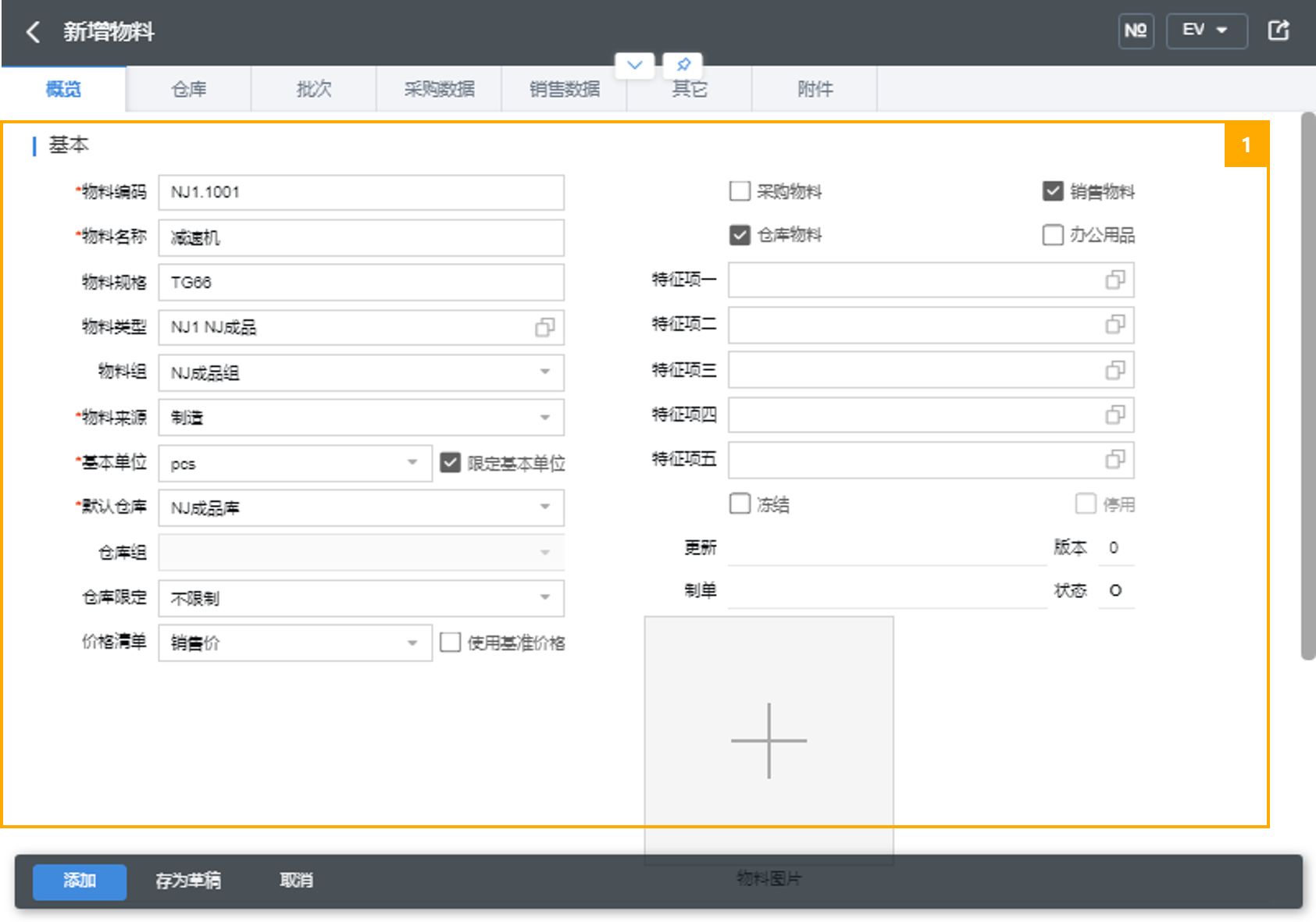Viewport: 1316px width, 922px height.
Task: Open lookup icon in 物料类型 field
Action: (x=545, y=328)
